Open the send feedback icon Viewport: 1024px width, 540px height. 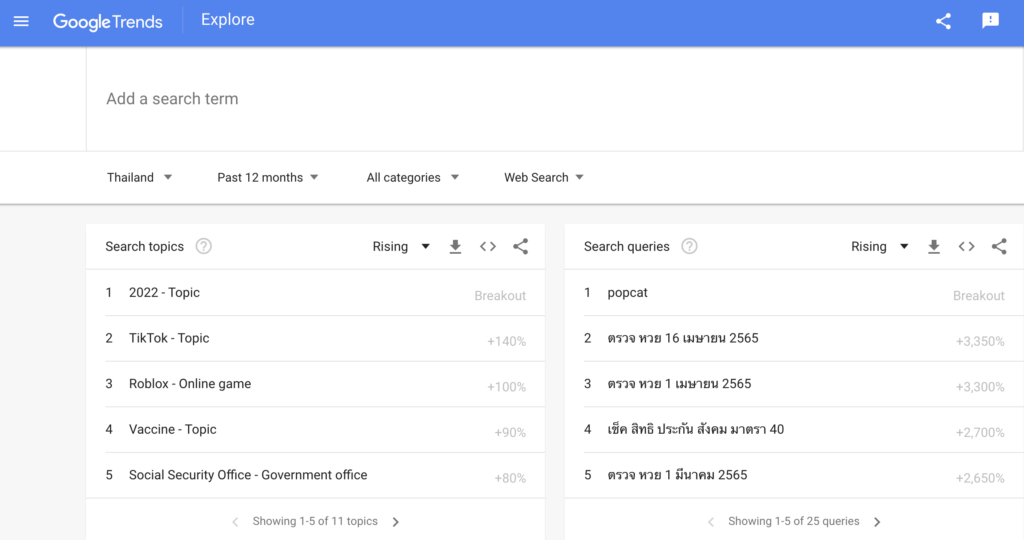pos(990,21)
